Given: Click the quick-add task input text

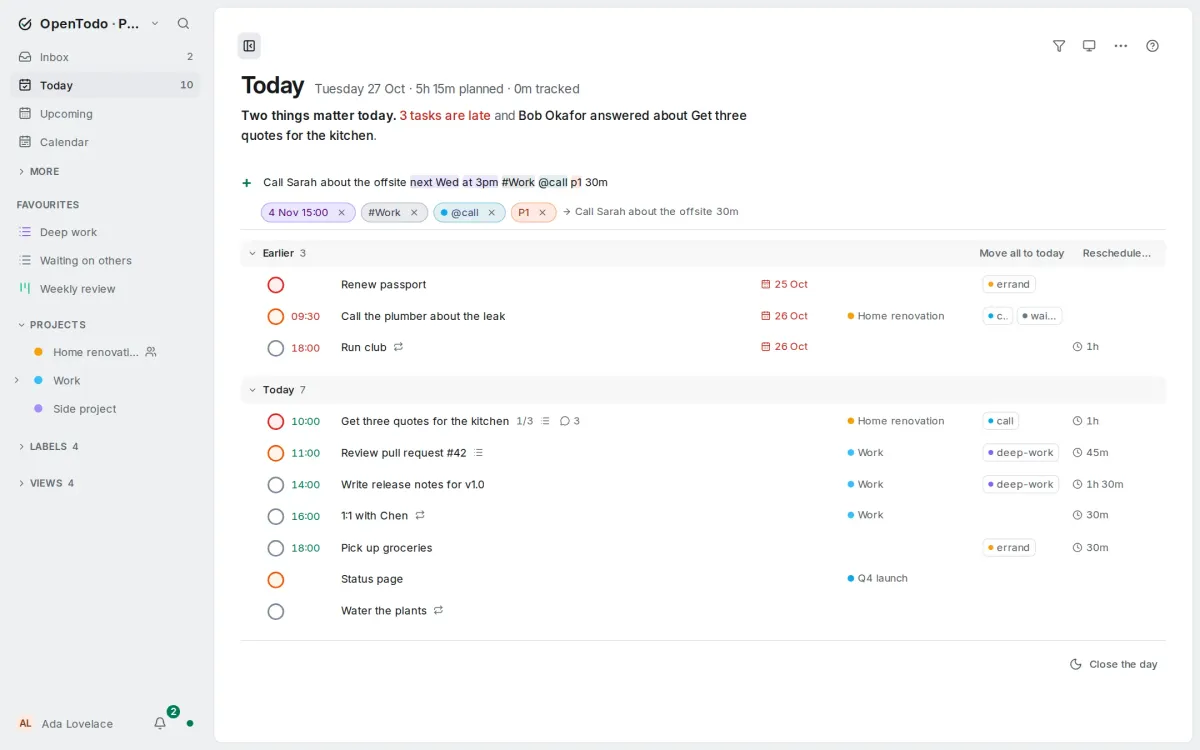Looking at the screenshot, I should 435,182.
